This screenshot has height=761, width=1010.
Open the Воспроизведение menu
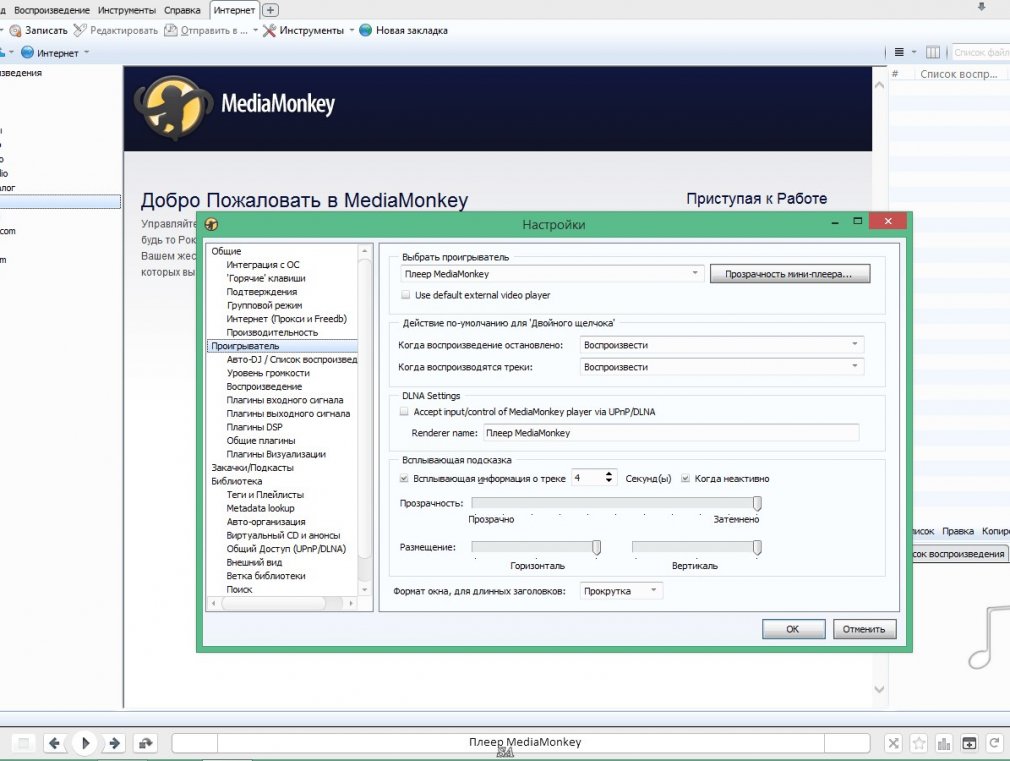pyautogui.click(x=52, y=10)
